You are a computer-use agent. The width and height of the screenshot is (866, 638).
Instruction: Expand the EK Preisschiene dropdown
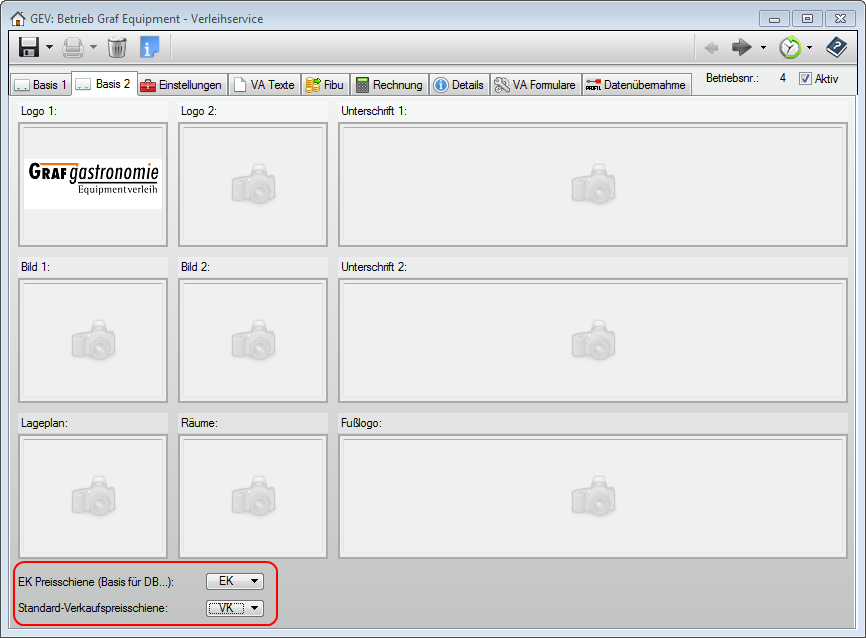(x=235, y=581)
